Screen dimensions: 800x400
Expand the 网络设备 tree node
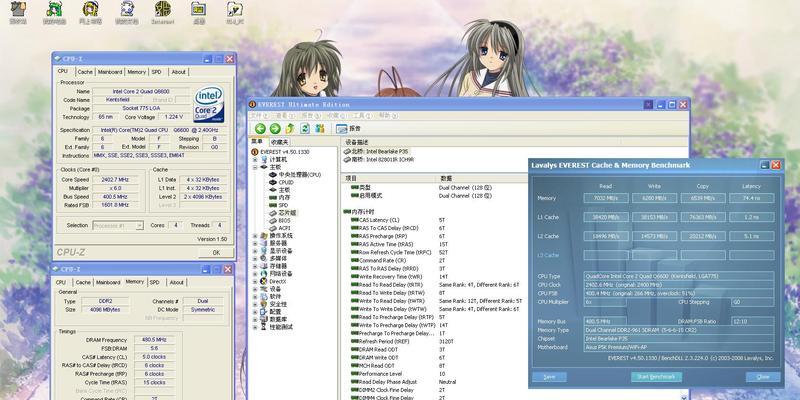click(255, 274)
